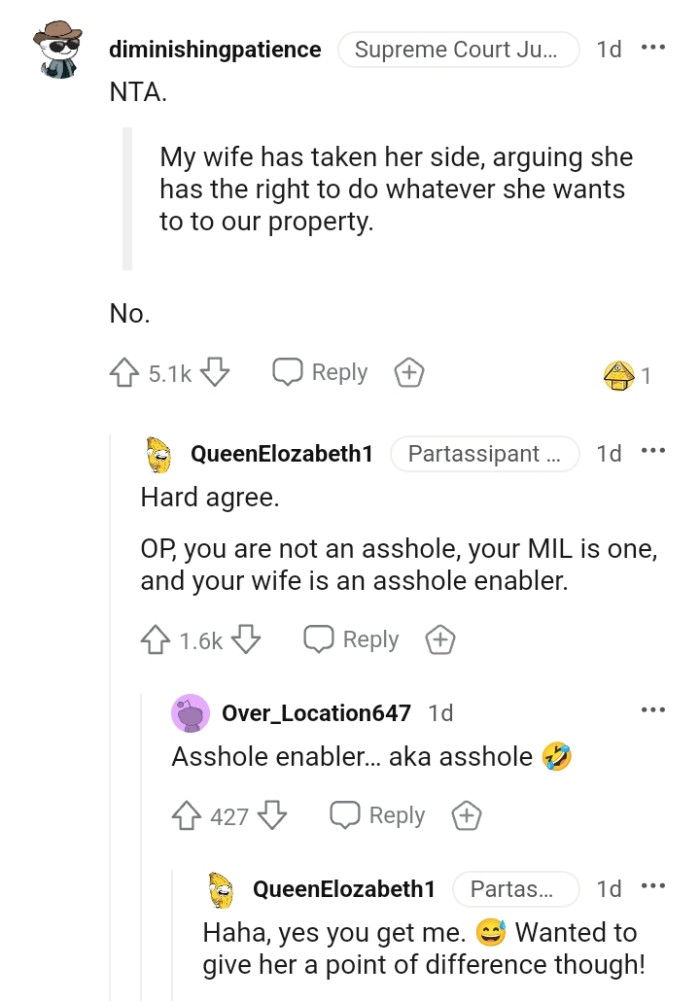Click the 1d timestamp on the top comment
This screenshot has width=700, height=1001.
pyautogui.click(x=608, y=48)
